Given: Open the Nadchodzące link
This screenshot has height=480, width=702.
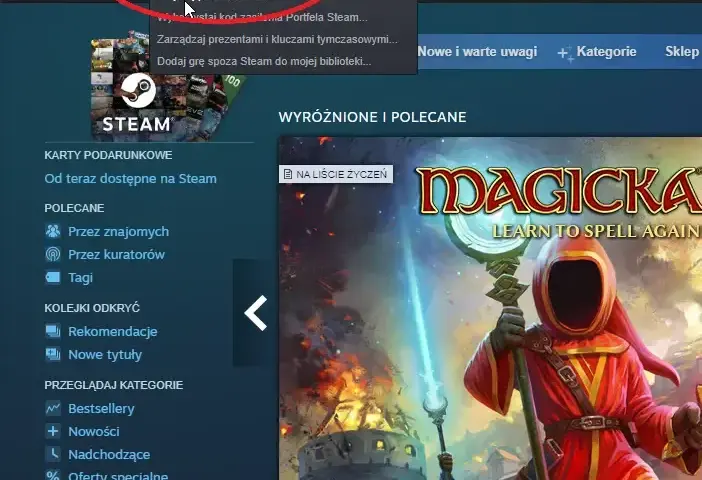Looking at the screenshot, I should pos(109,454).
